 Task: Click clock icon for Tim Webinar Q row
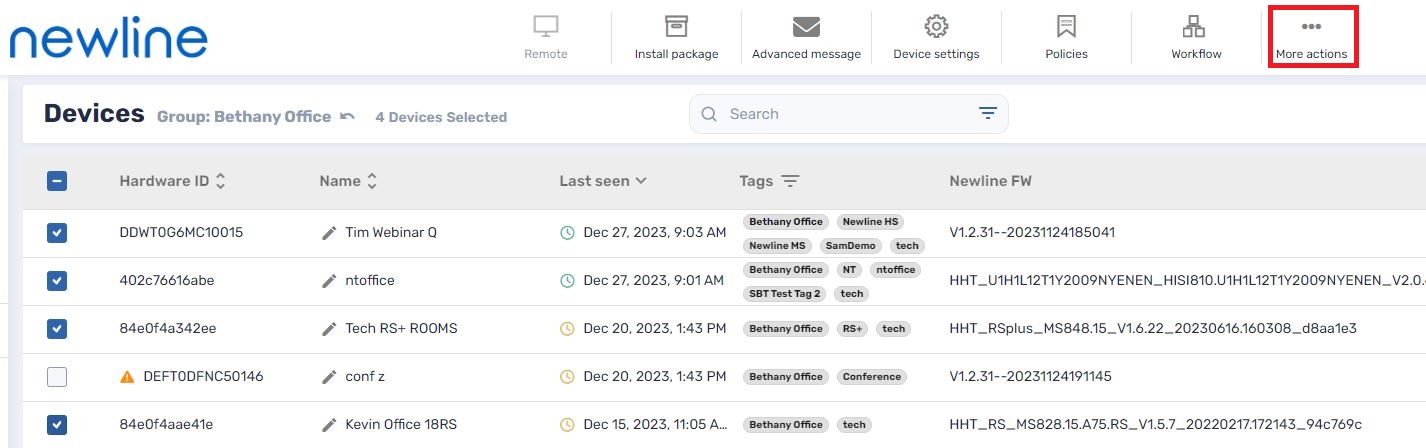tap(567, 233)
